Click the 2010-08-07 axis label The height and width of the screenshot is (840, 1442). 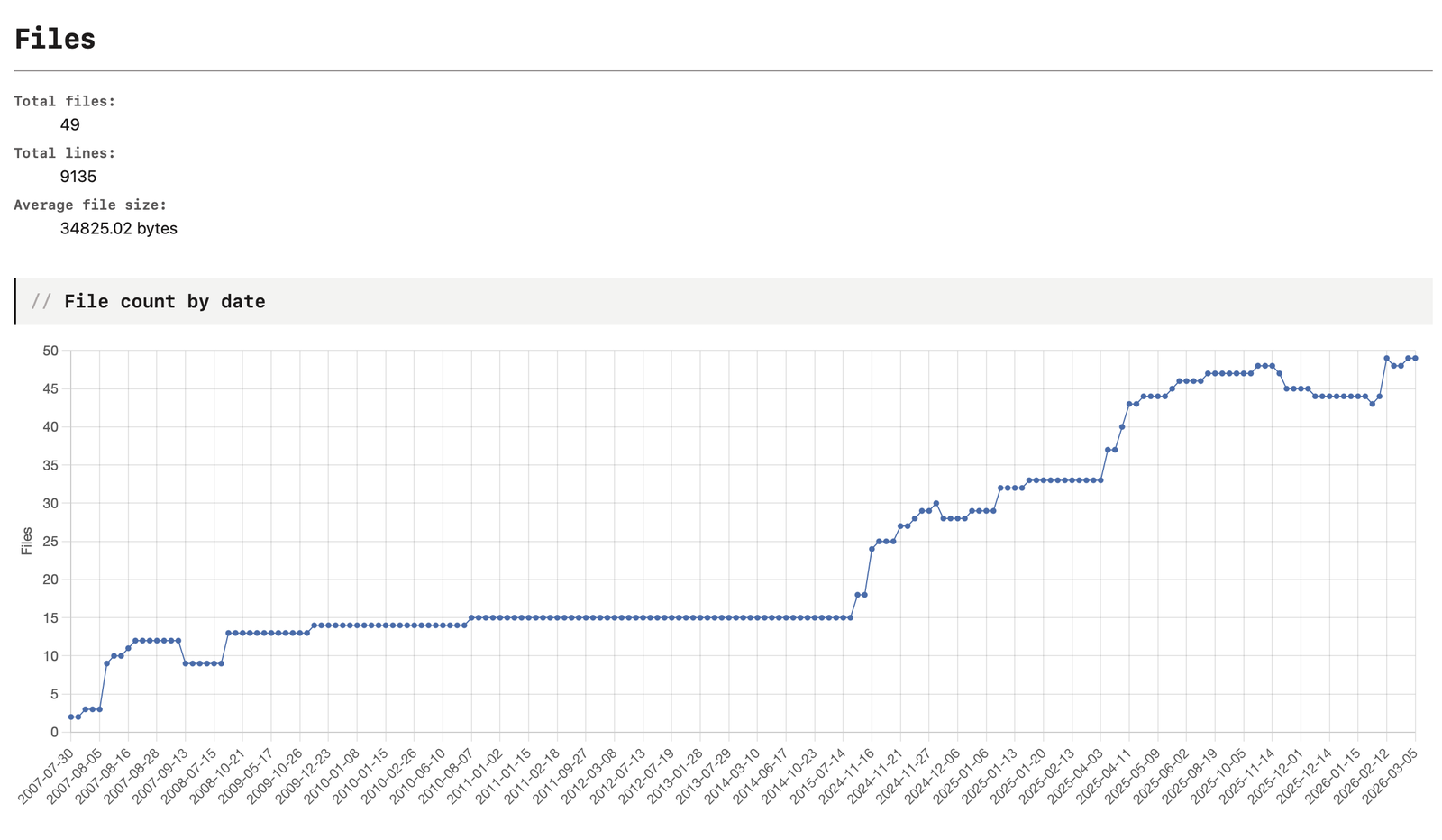[x=445, y=776]
